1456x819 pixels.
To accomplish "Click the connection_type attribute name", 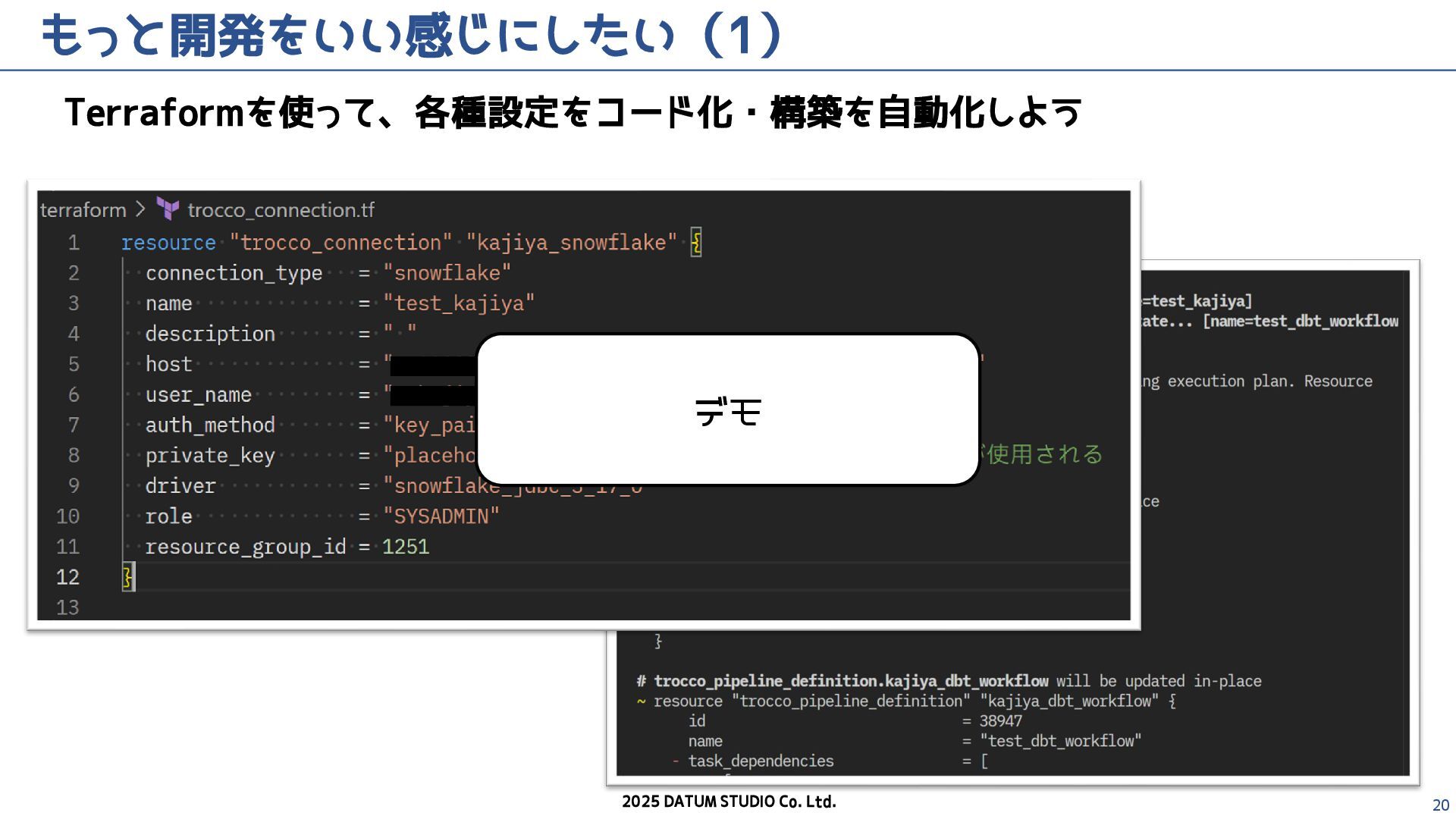I will [234, 273].
